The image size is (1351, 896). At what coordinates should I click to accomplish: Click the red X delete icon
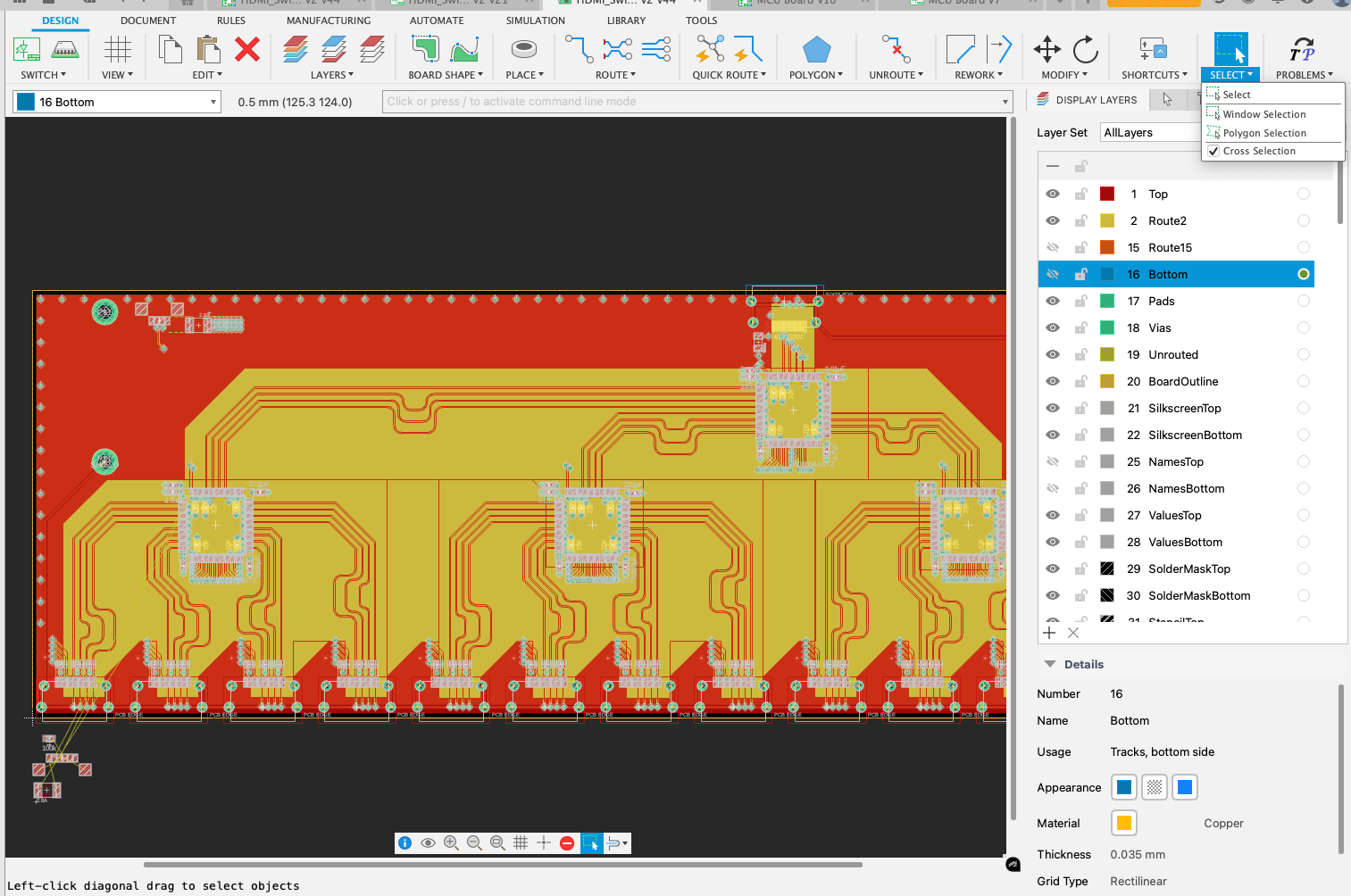247,50
